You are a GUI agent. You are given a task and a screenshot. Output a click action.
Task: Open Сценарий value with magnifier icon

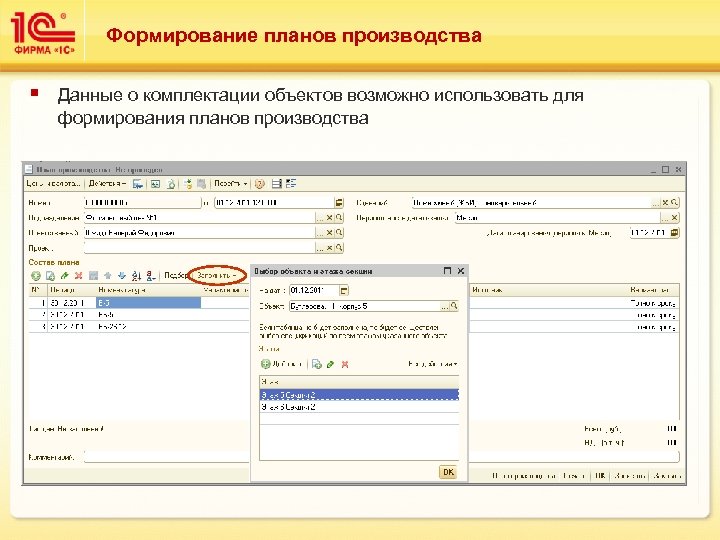click(674, 202)
